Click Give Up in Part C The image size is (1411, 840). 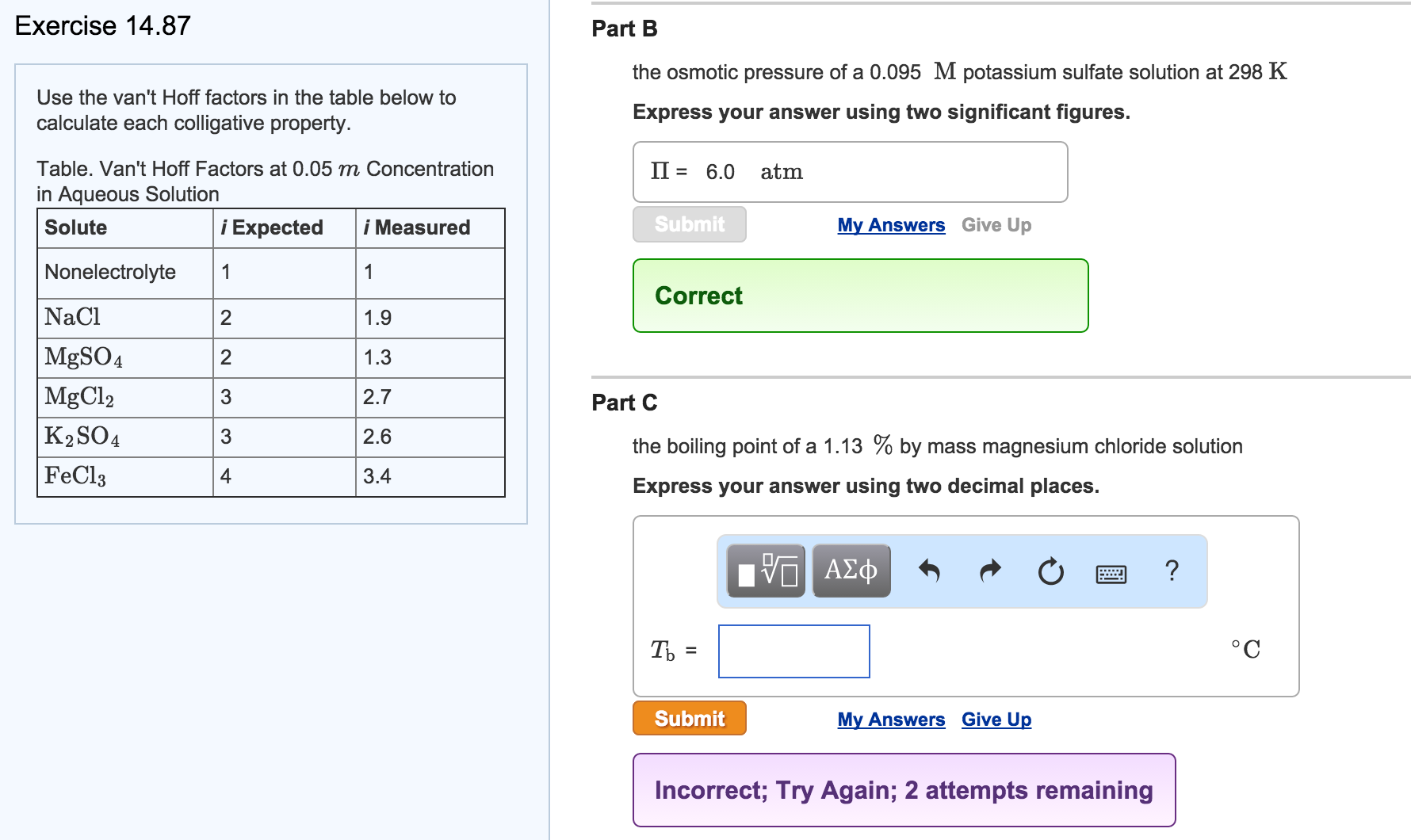[996, 719]
